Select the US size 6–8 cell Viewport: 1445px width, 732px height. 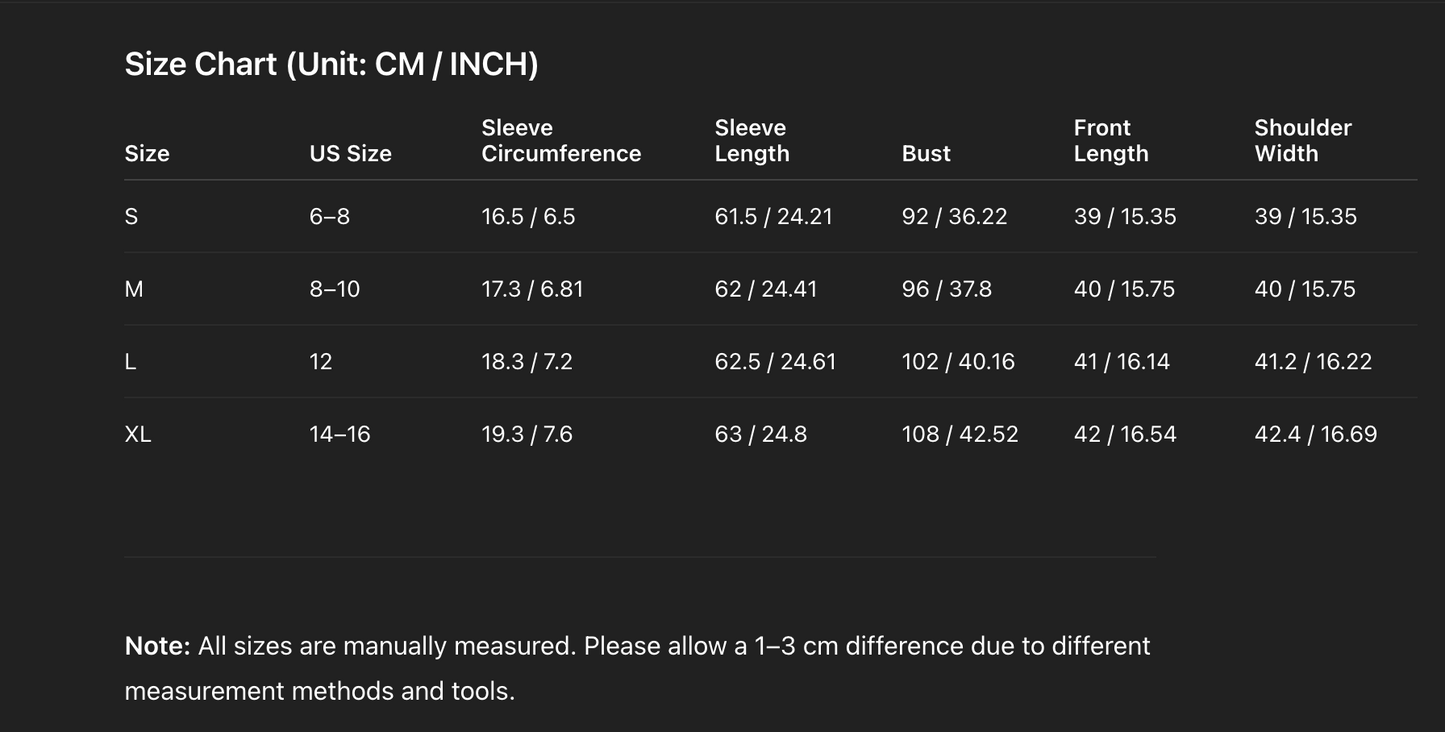330,216
